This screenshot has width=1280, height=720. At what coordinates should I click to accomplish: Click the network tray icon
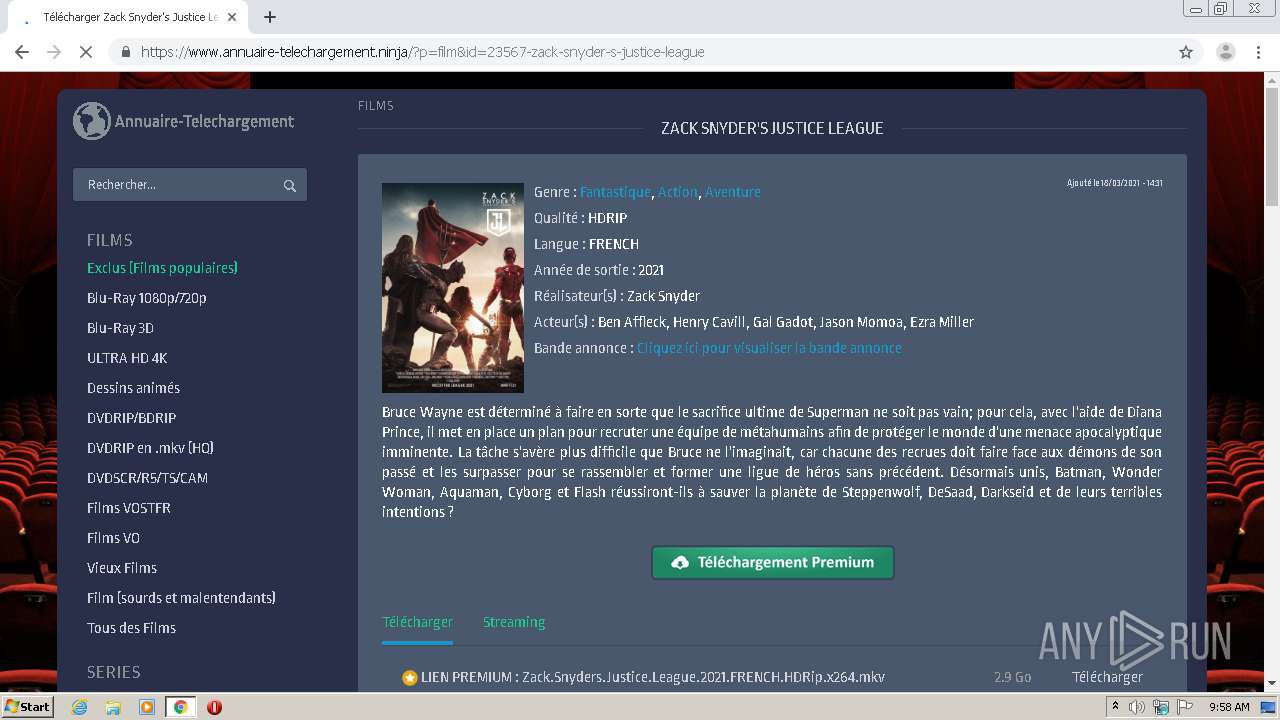[x=1160, y=707]
